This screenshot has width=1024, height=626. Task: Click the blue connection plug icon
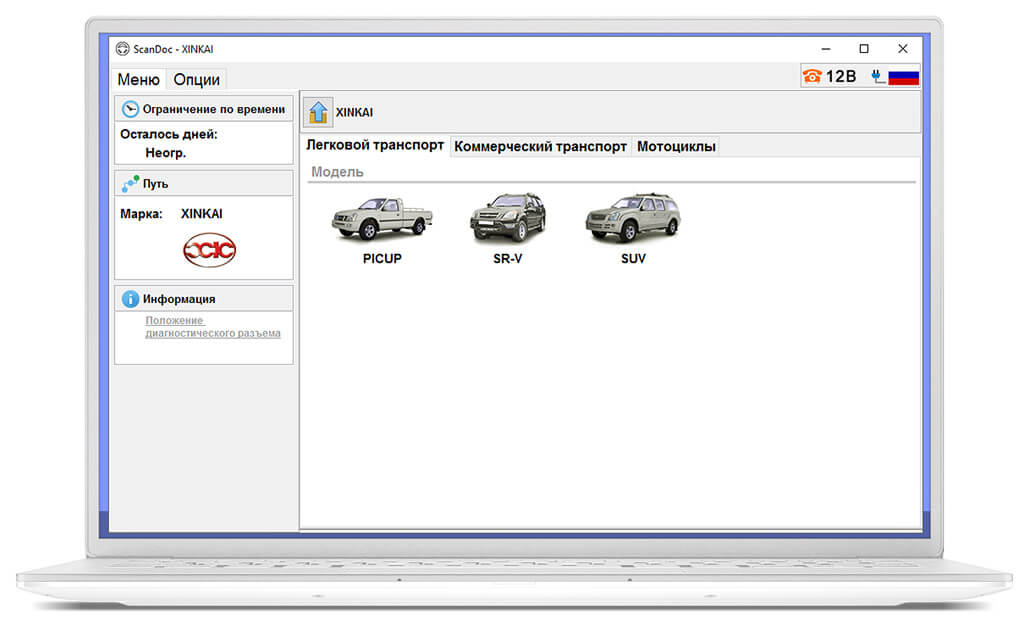coord(878,76)
